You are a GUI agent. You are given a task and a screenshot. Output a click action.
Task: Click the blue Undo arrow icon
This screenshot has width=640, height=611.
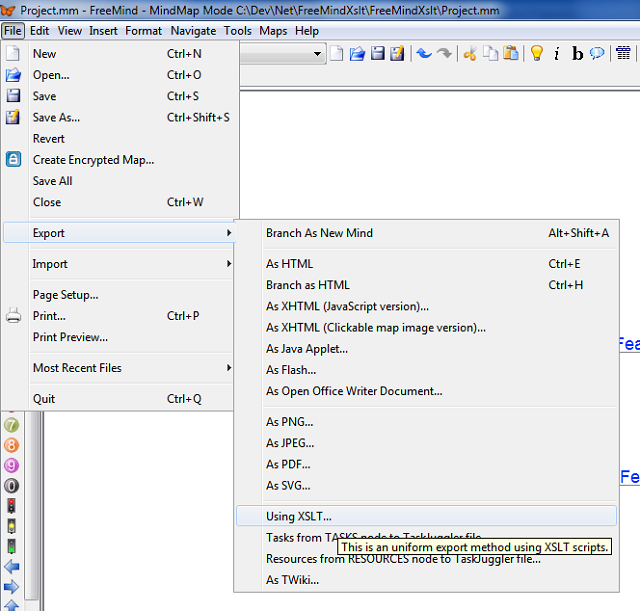tap(424, 53)
